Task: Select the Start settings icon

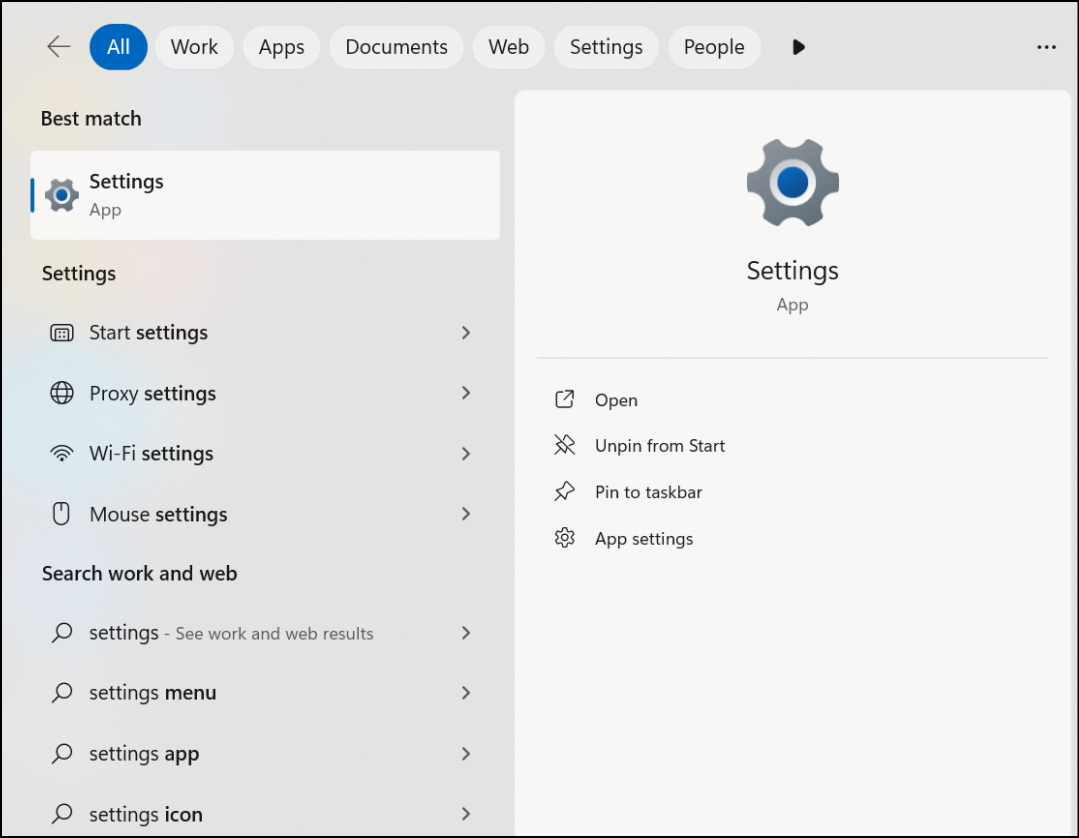Action: 62,332
